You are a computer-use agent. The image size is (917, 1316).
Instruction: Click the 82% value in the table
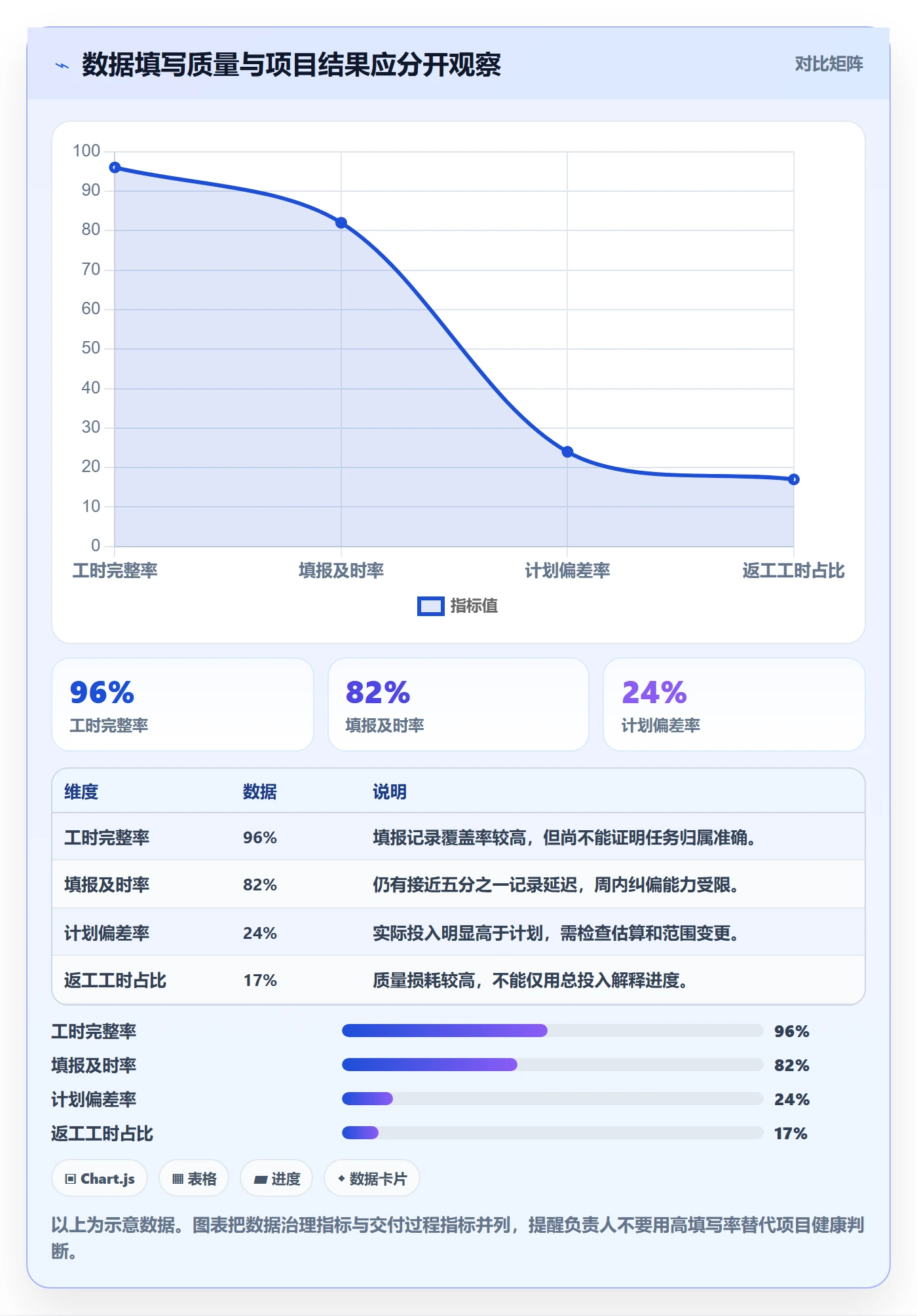pyautogui.click(x=260, y=885)
